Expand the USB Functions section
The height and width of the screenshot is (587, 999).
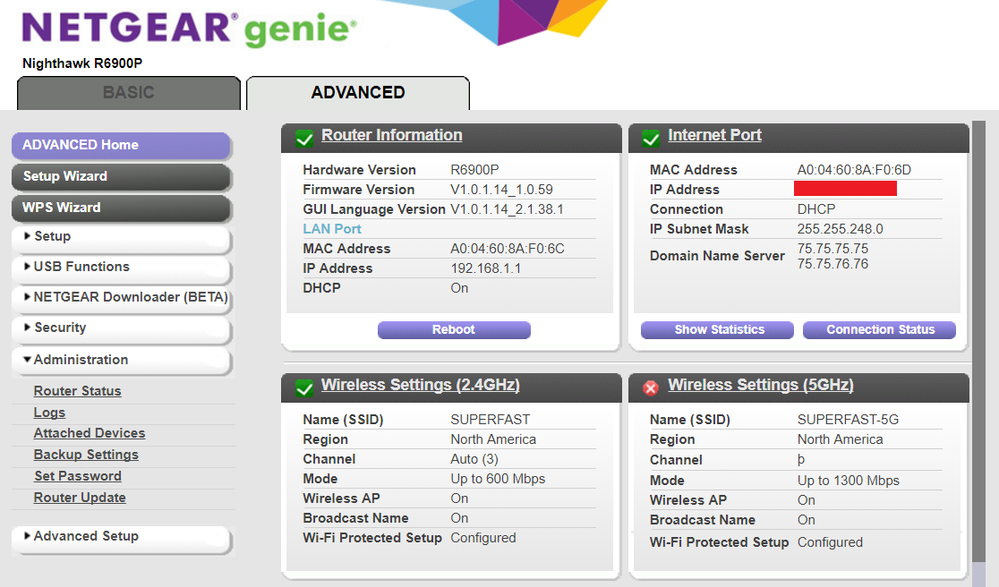[x=121, y=268]
